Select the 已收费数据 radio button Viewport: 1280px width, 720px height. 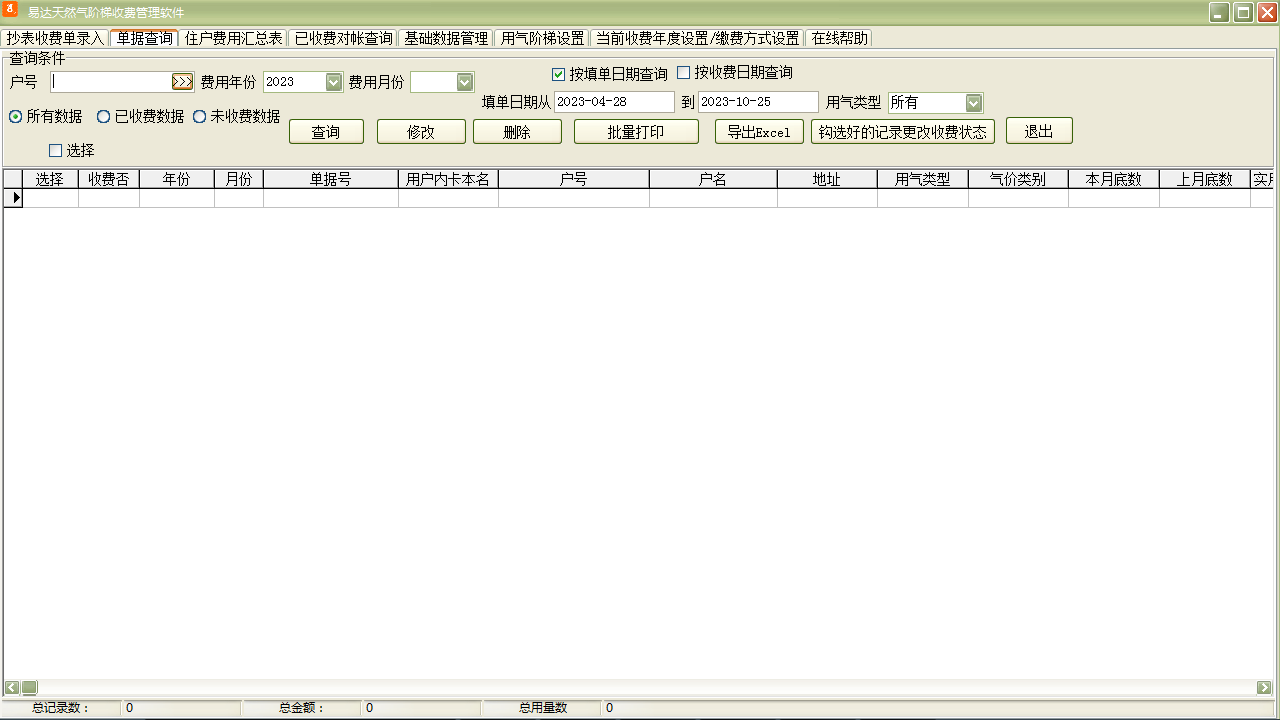click(103, 117)
